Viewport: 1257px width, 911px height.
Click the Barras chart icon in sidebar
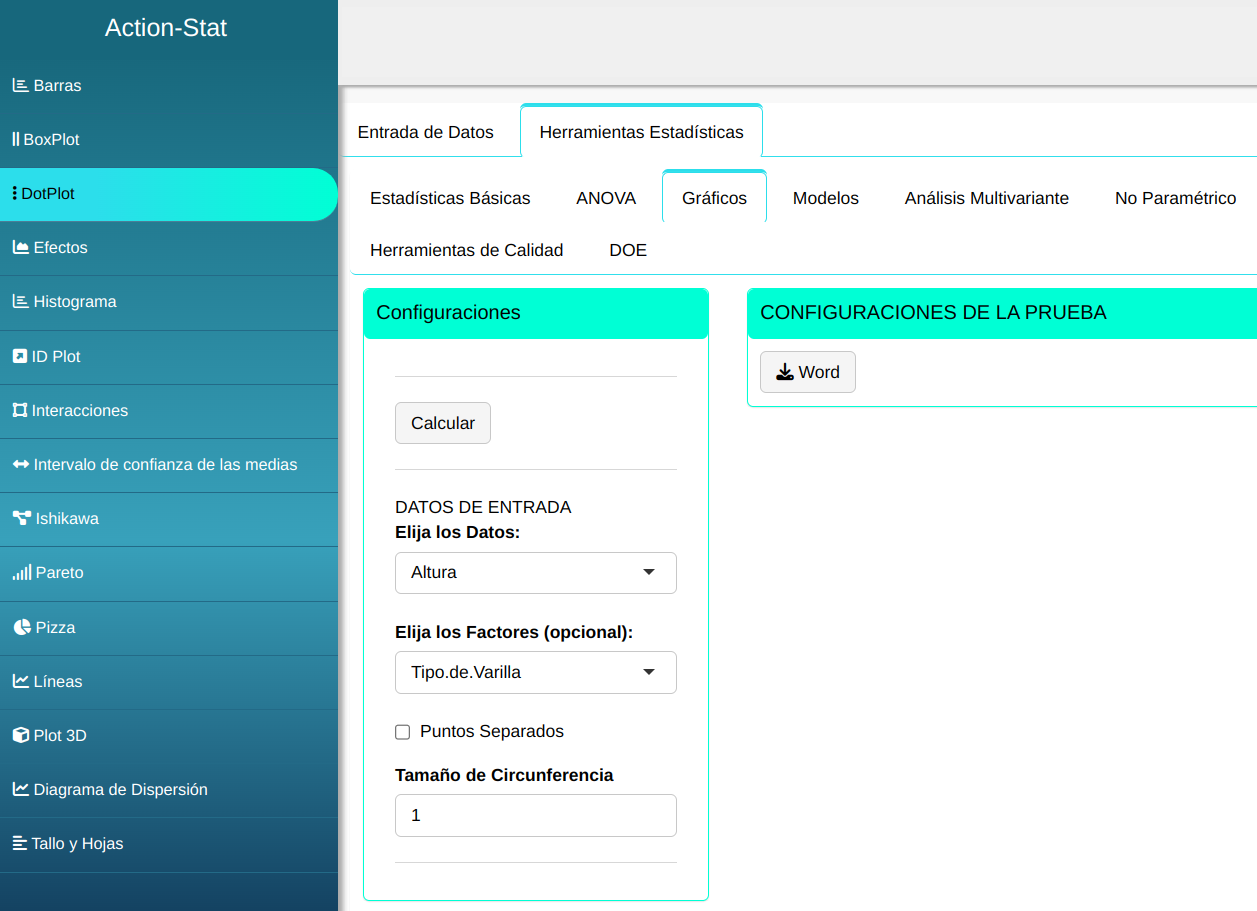20,86
